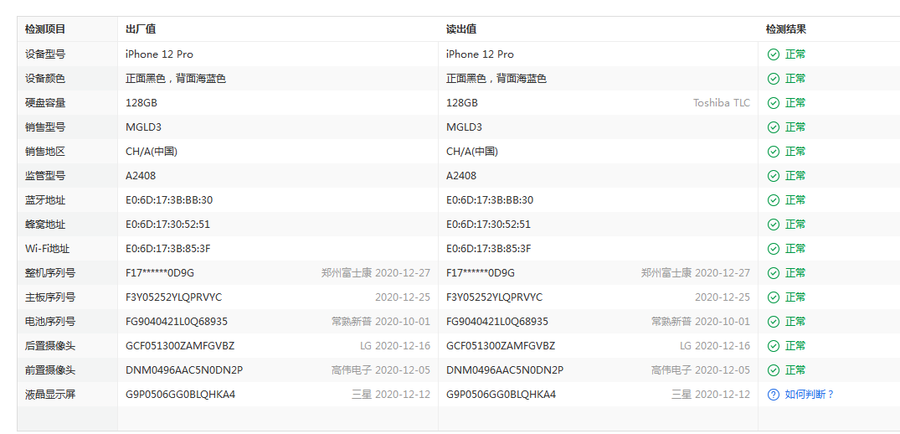Click factory mainboard serial F3Y05252YLQPRVYC
The image size is (900, 434).
(174, 297)
